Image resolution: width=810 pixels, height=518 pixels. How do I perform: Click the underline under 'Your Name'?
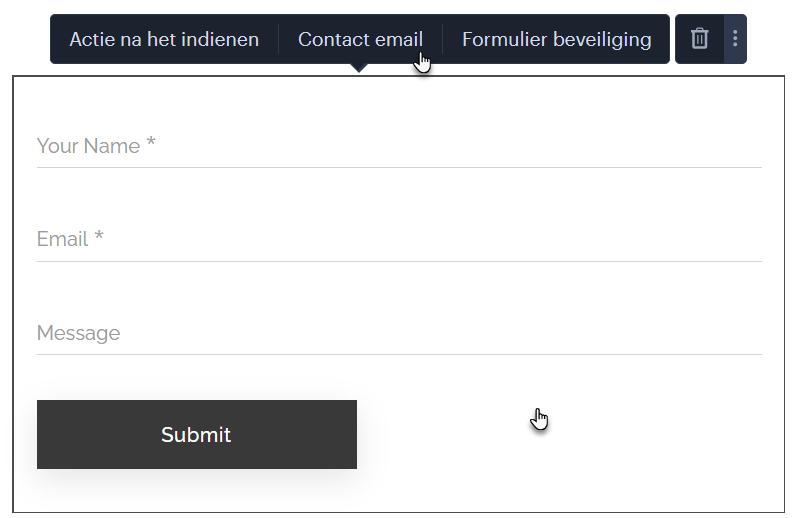tap(400, 167)
